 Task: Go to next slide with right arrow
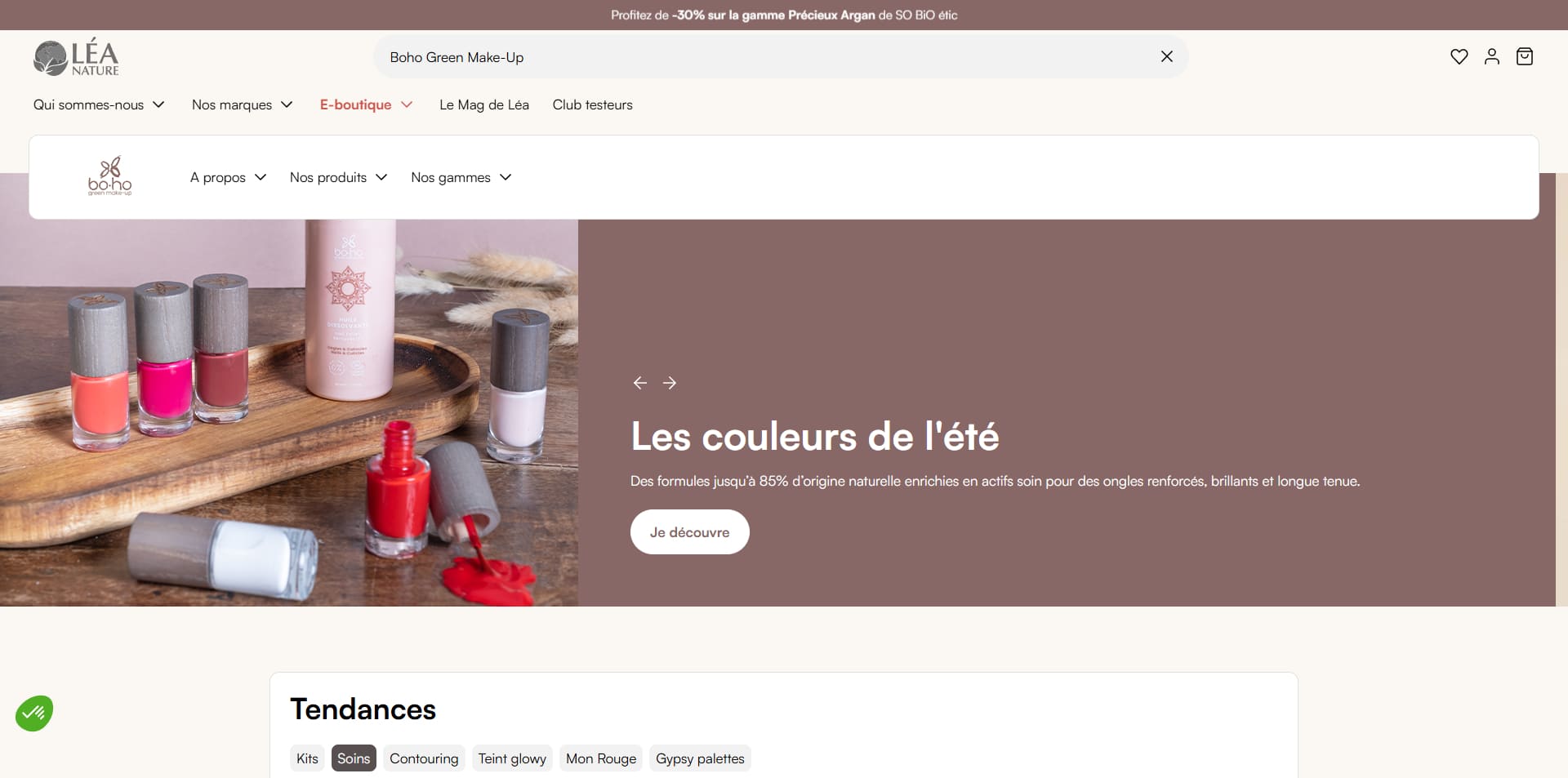pos(670,383)
